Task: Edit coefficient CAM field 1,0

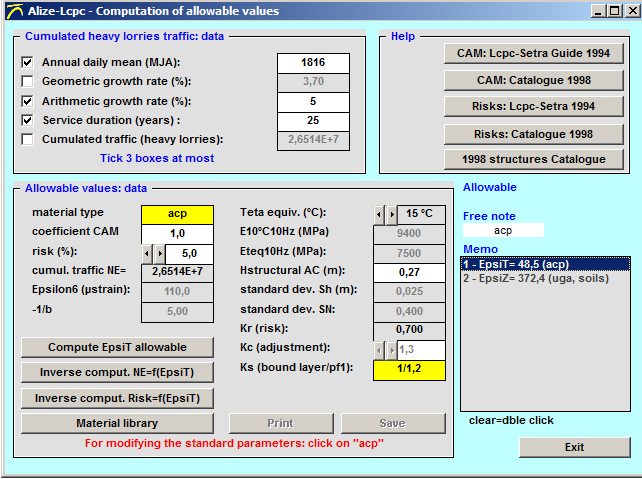Action: [177, 234]
